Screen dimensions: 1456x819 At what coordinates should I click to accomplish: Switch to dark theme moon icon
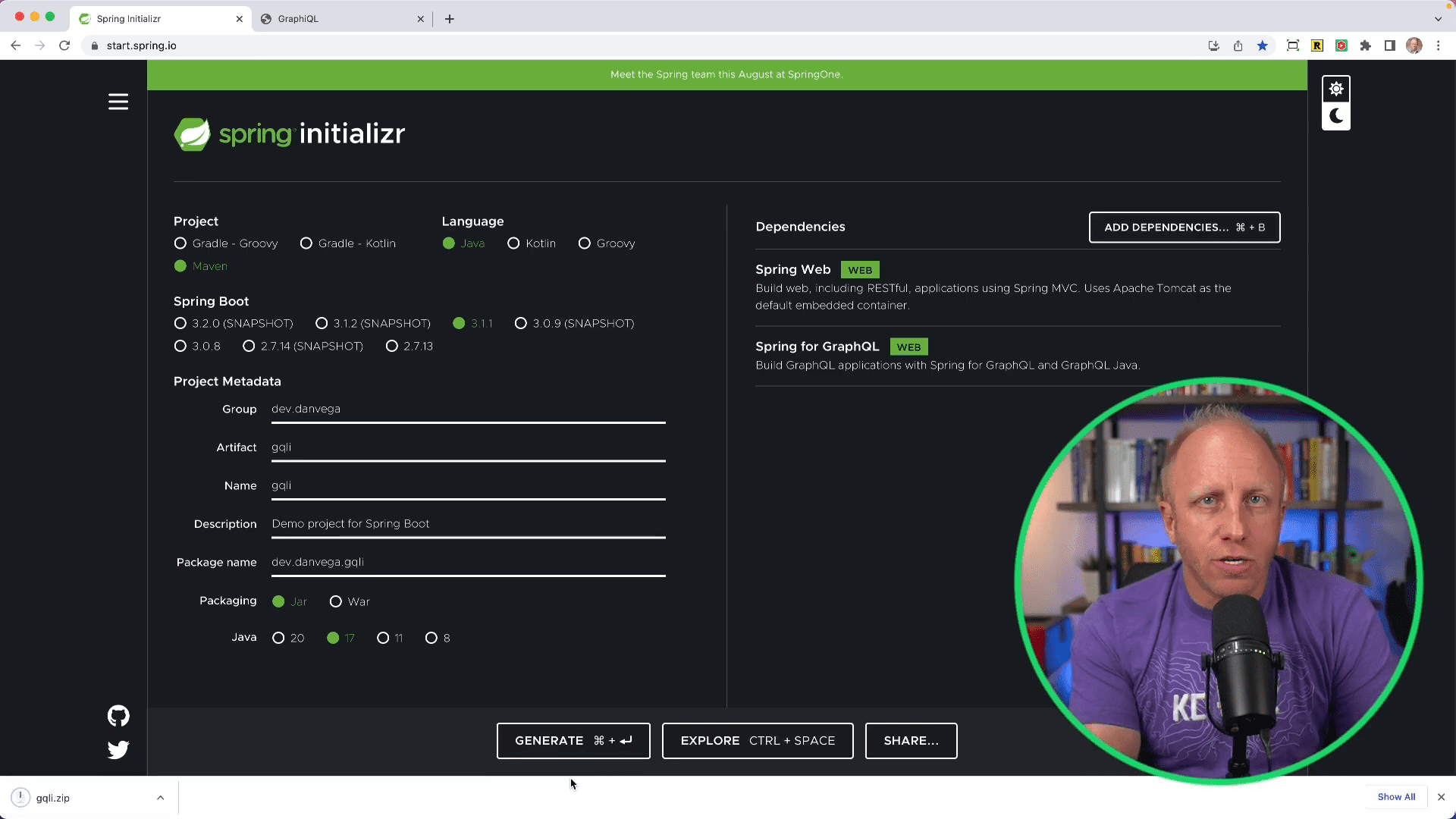(x=1335, y=116)
